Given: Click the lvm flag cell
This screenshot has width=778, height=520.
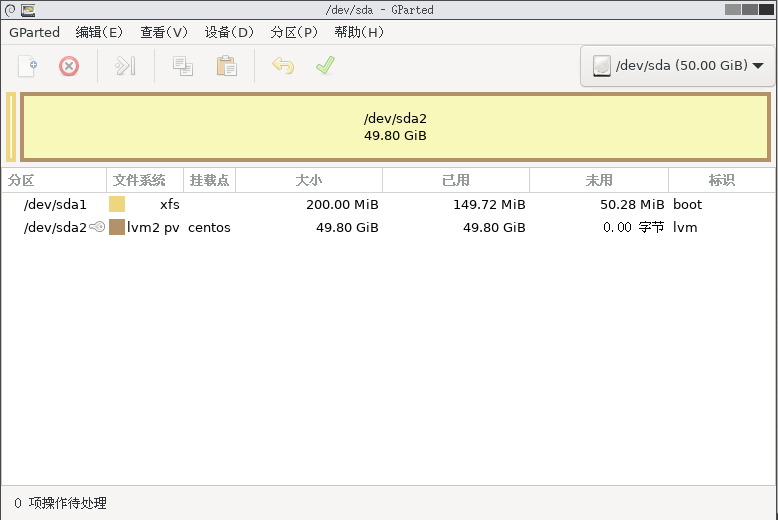Looking at the screenshot, I should click(685, 227).
